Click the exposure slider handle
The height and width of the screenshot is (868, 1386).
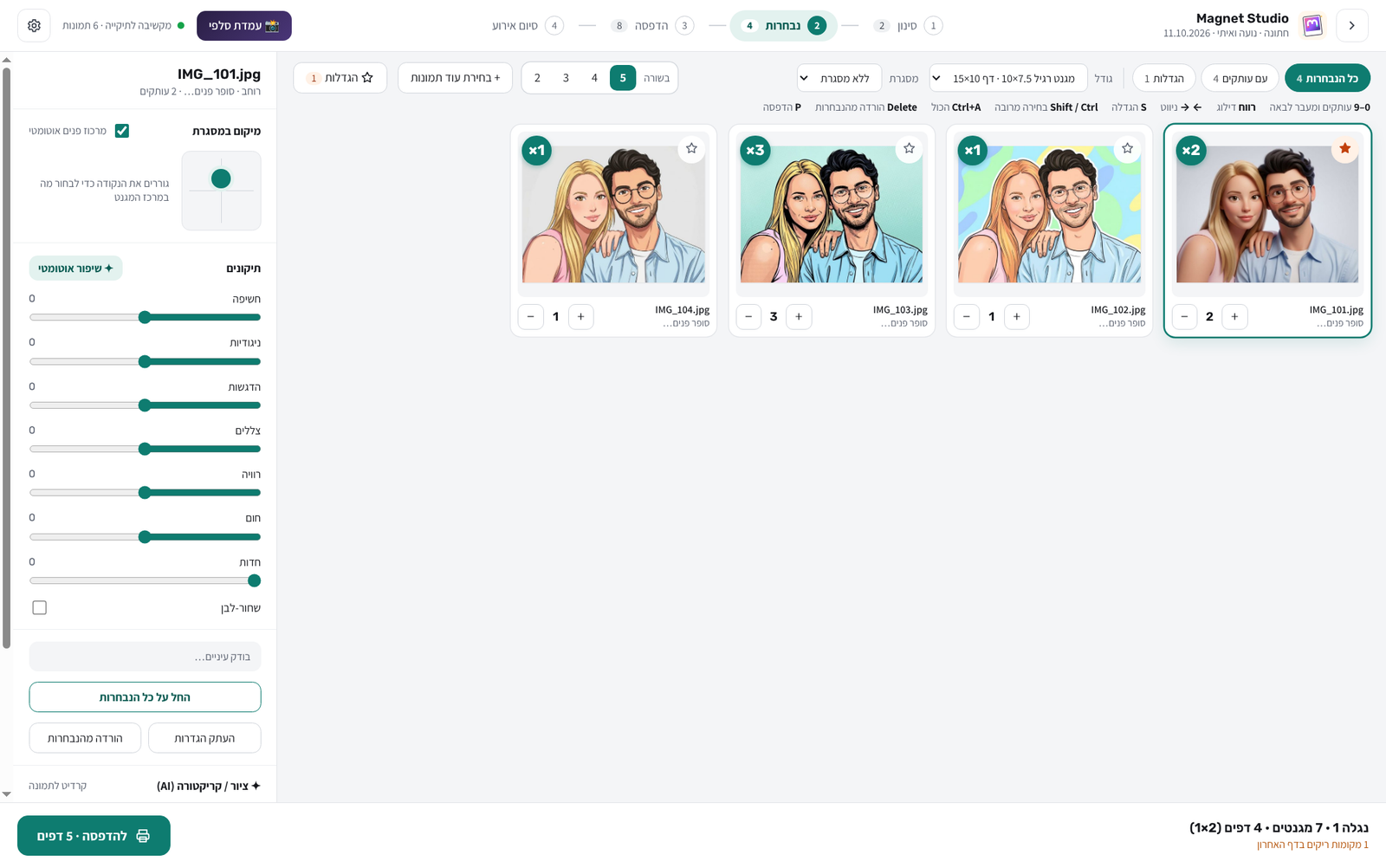coord(145,317)
